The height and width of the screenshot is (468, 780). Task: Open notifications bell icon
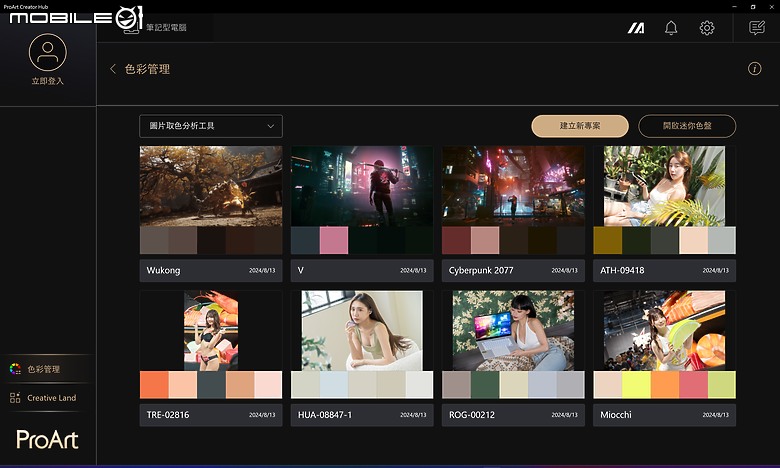671,28
